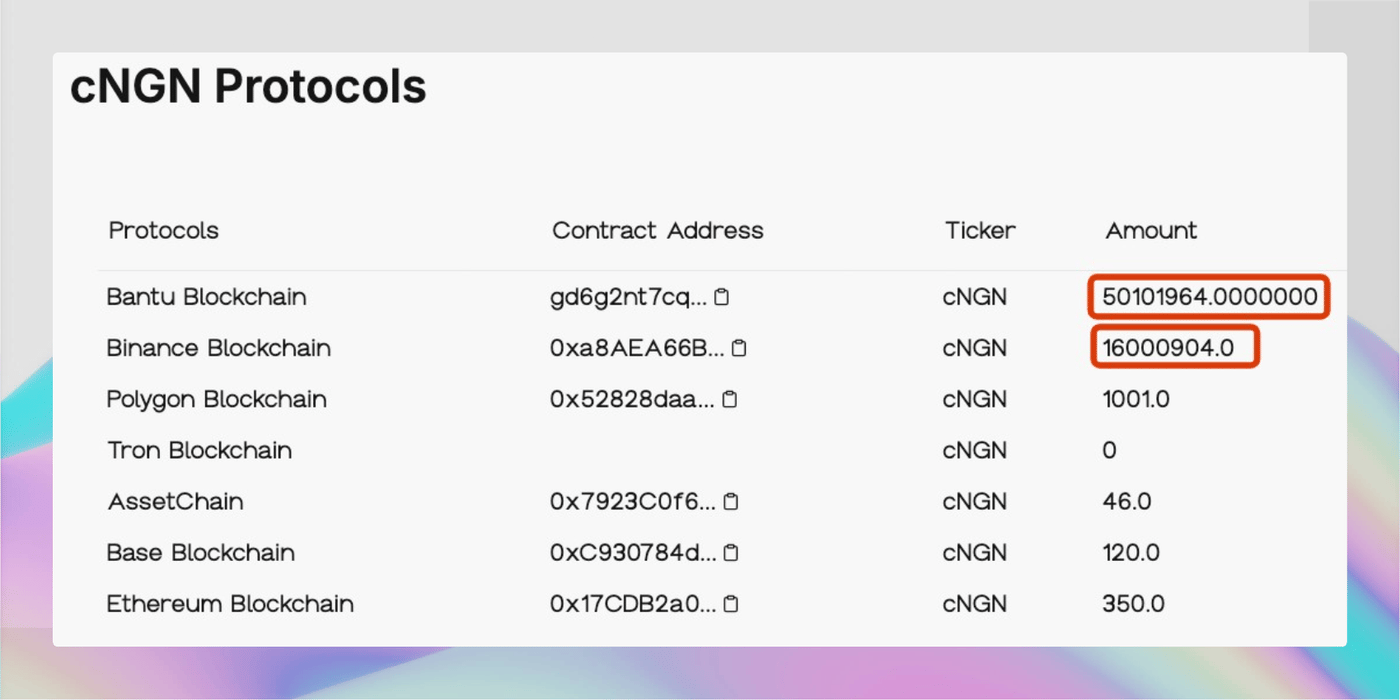
Task: Expand the truncated address 0x7923C0f6
Action: [x=634, y=501]
